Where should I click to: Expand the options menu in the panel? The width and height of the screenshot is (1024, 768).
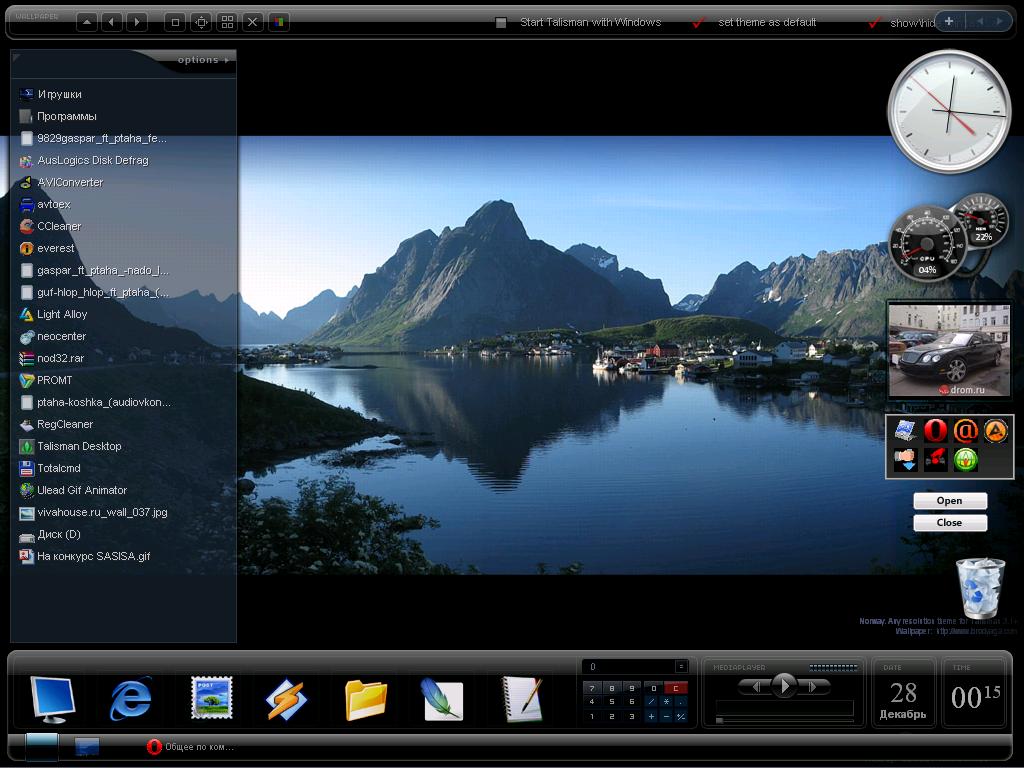[203, 60]
